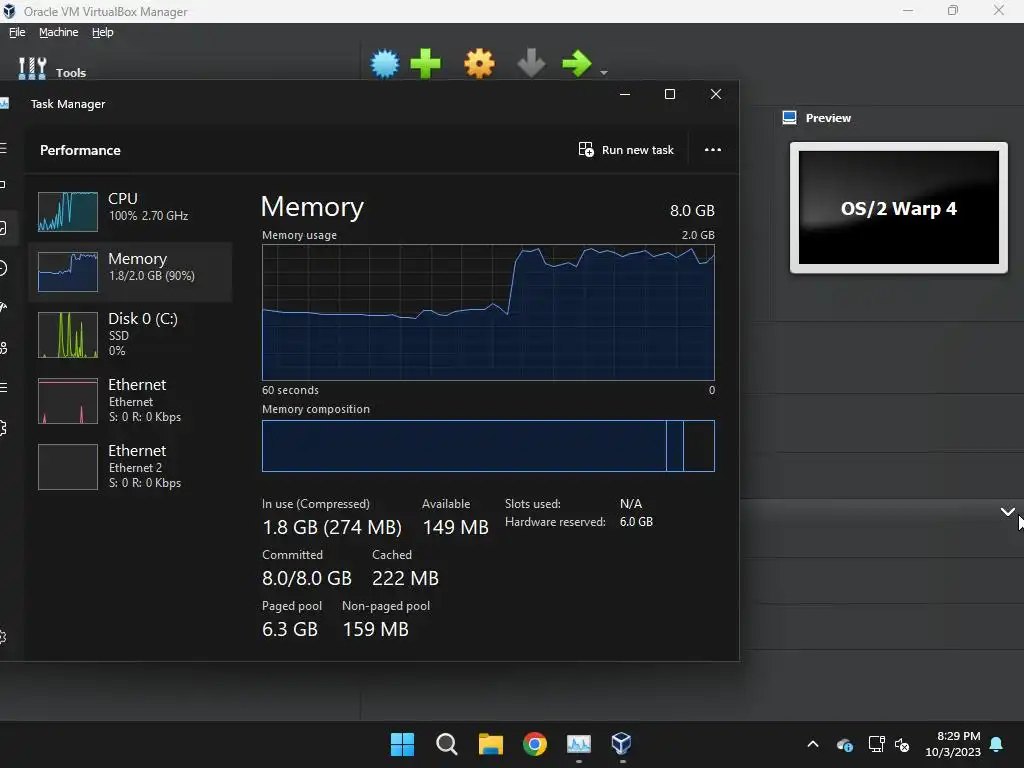Click the Available value 149 MB
Viewport: 1024px width, 768px height.
[x=456, y=527]
